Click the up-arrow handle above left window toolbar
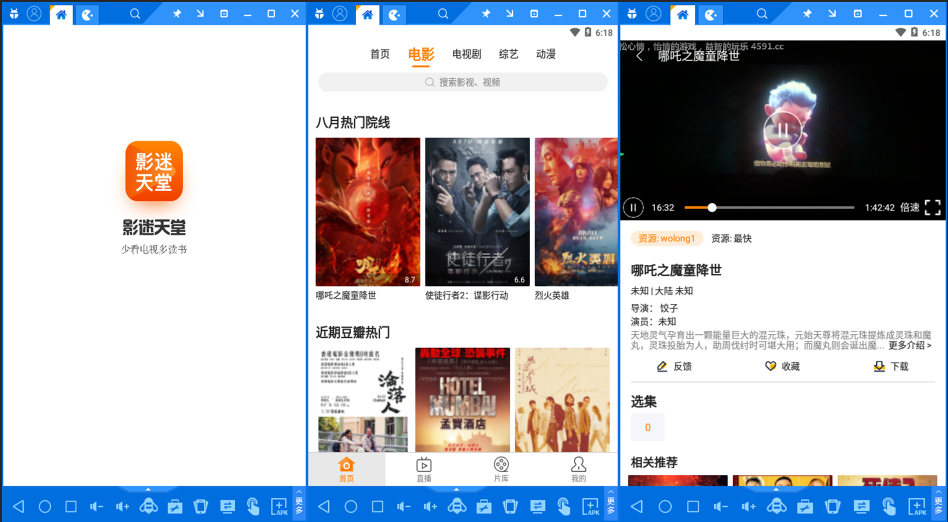948x522 pixels. pyautogui.click(x=148, y=489)
